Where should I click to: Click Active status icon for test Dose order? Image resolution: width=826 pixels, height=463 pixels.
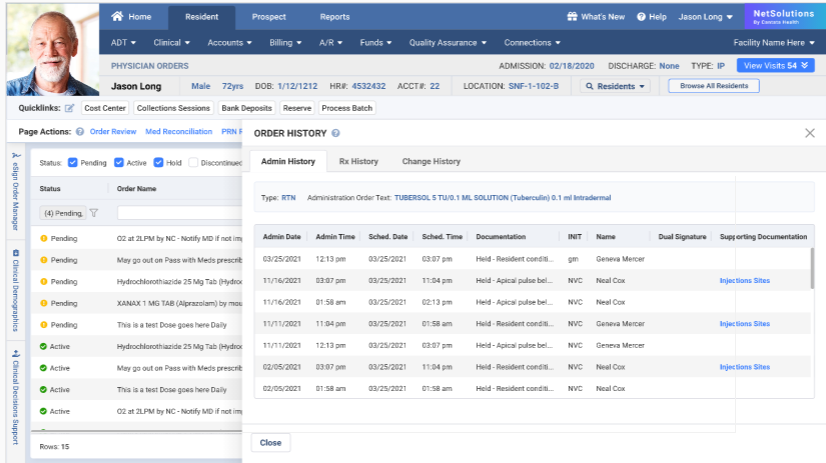[43, 389]
